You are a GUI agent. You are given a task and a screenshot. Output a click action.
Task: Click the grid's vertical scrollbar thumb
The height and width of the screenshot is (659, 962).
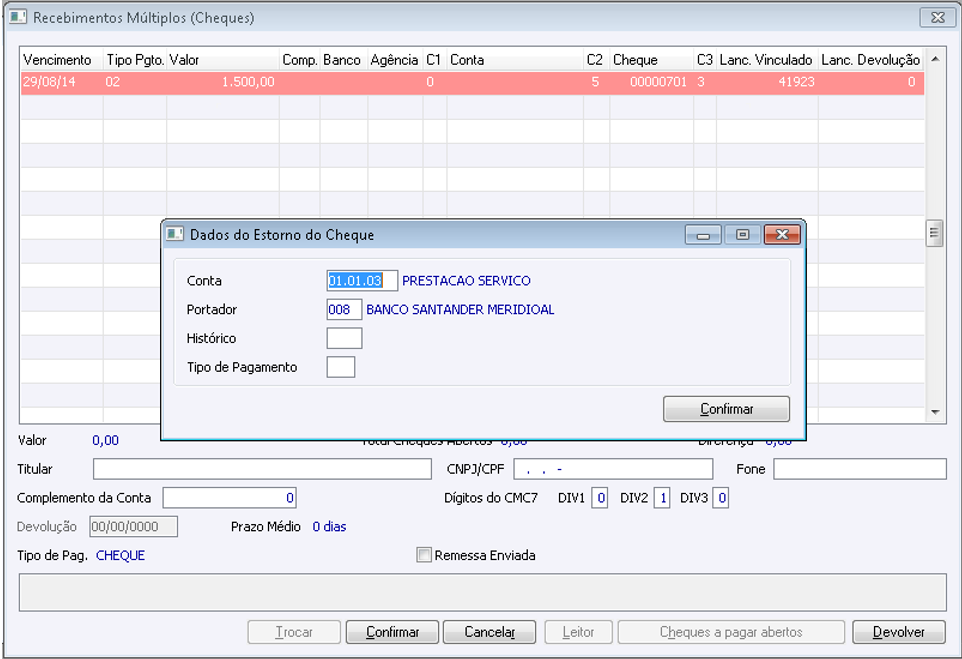click(934, 233)
